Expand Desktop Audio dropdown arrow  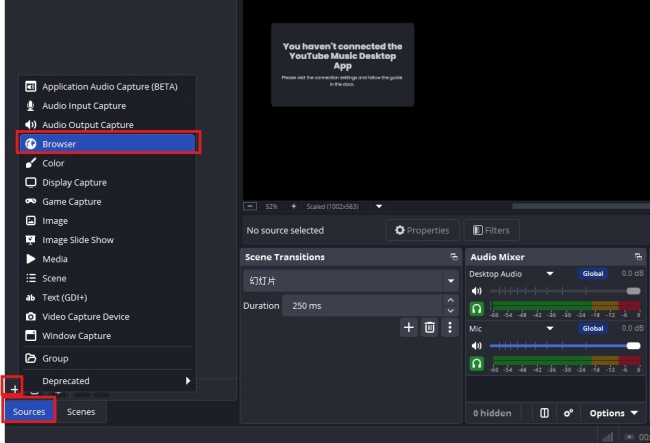(x=550, y=274)
